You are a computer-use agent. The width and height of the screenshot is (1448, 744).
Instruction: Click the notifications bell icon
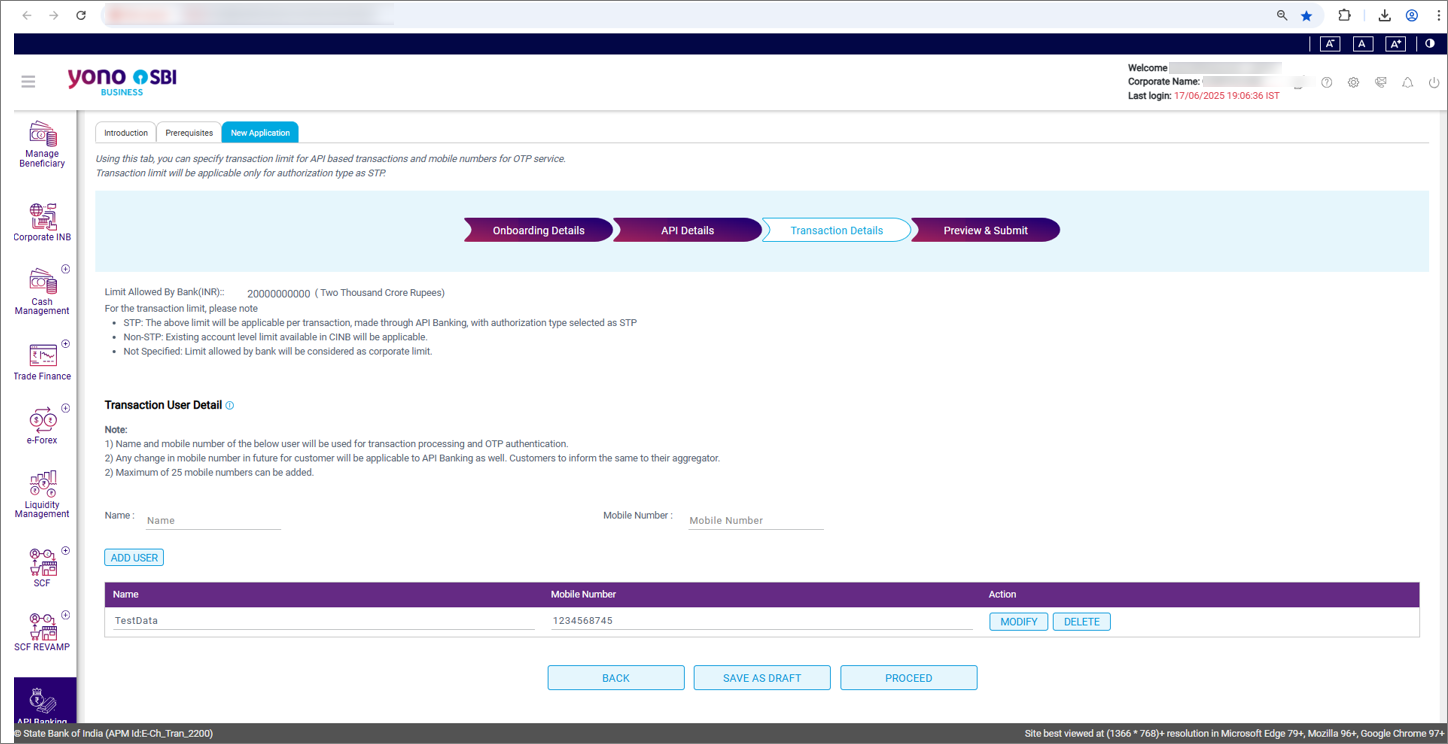click(x=1407, y=83)
